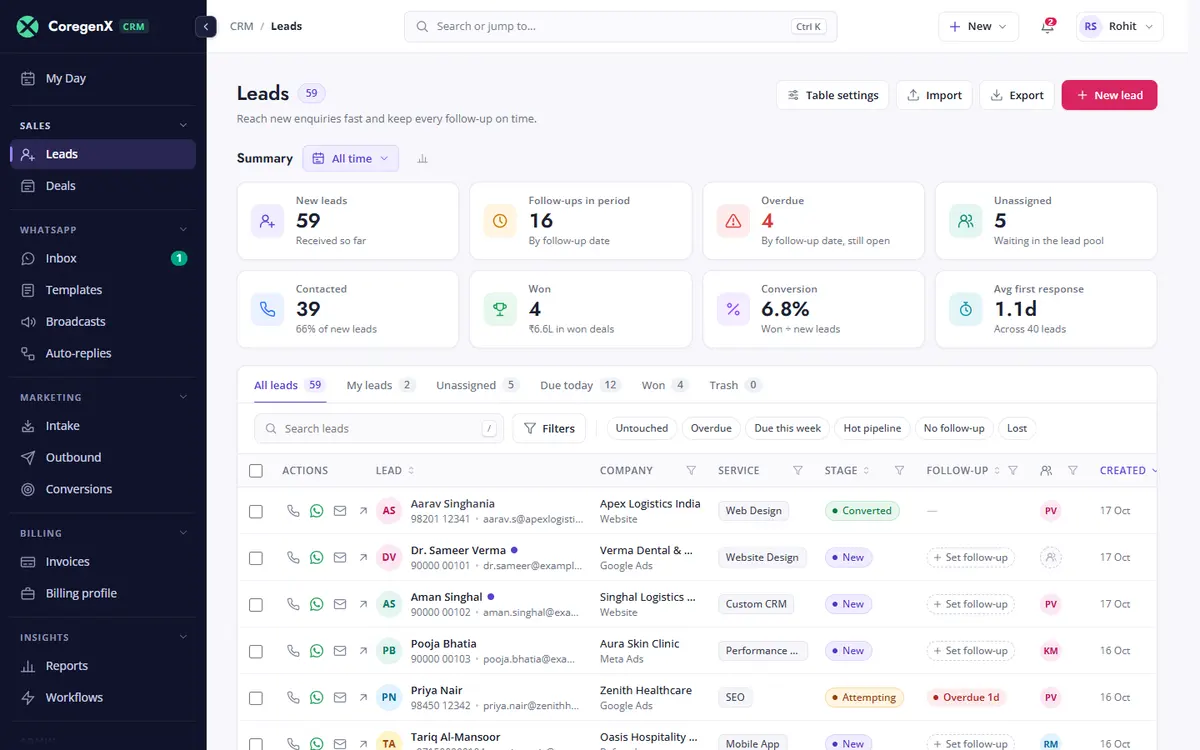Image resolution: width=1200 pixels, height=750 pixels.
Task: Open Deals in the sidebar
Action: pyautogui.click(x=103, y=186)
